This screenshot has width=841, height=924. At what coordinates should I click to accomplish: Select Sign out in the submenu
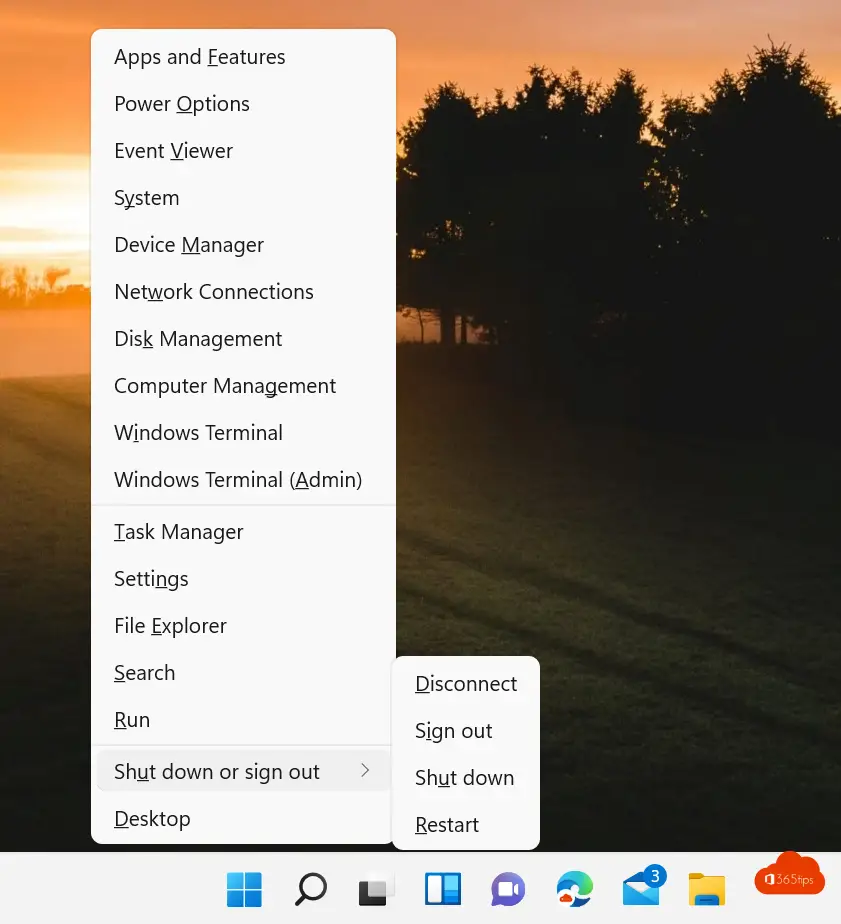tap(466, 731)
